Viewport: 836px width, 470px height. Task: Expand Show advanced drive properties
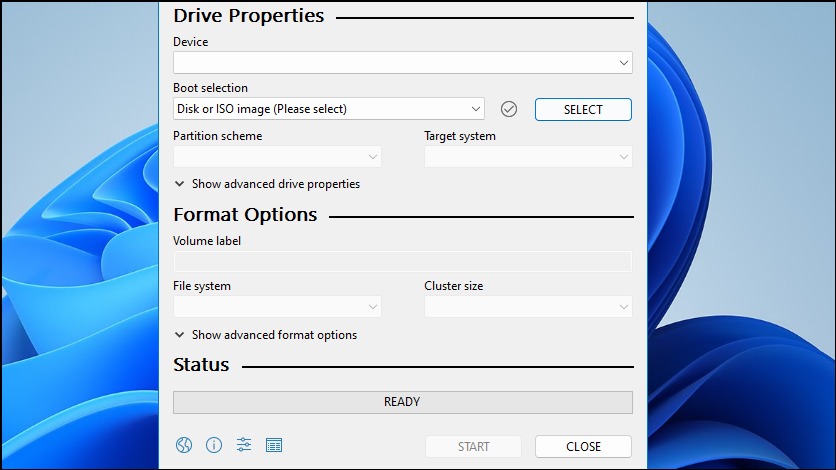coord(267,184)
